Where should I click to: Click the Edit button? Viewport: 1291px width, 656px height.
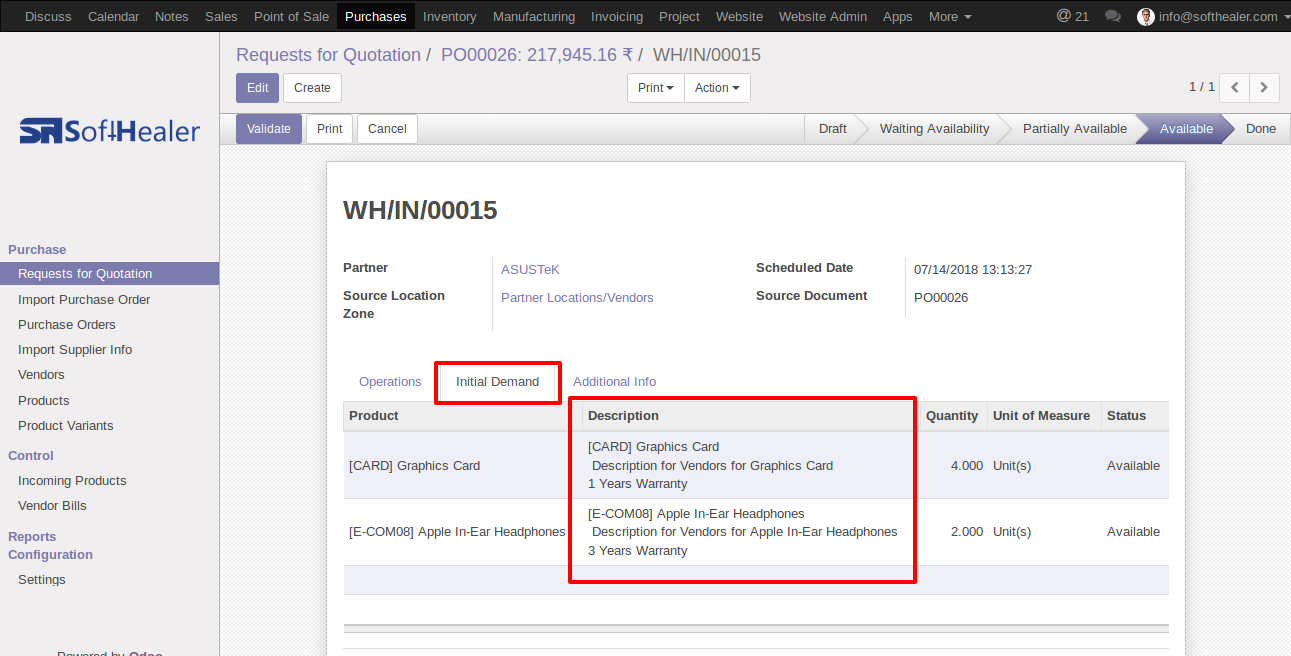point(258,88)
